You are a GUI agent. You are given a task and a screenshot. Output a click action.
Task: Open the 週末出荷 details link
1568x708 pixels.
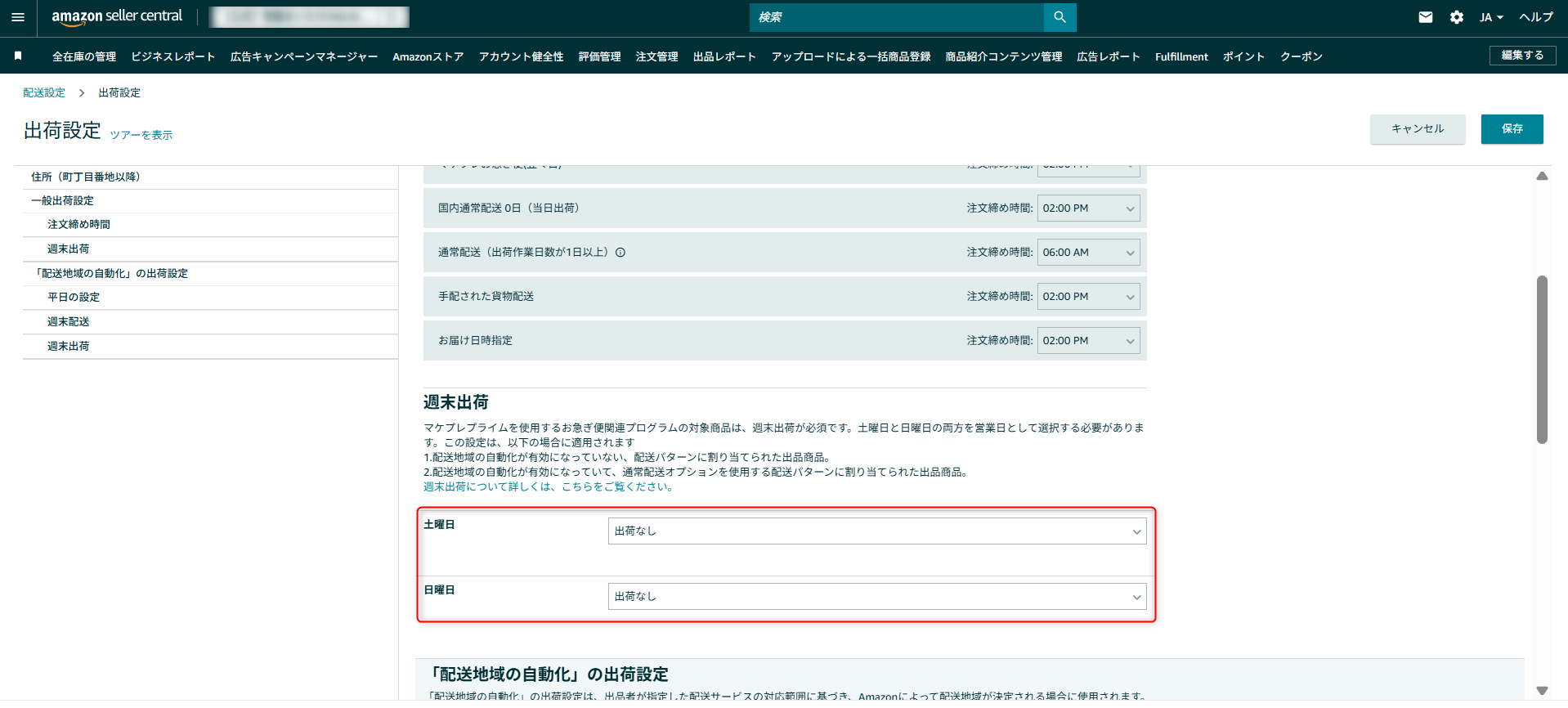click(x=549, y=487)
